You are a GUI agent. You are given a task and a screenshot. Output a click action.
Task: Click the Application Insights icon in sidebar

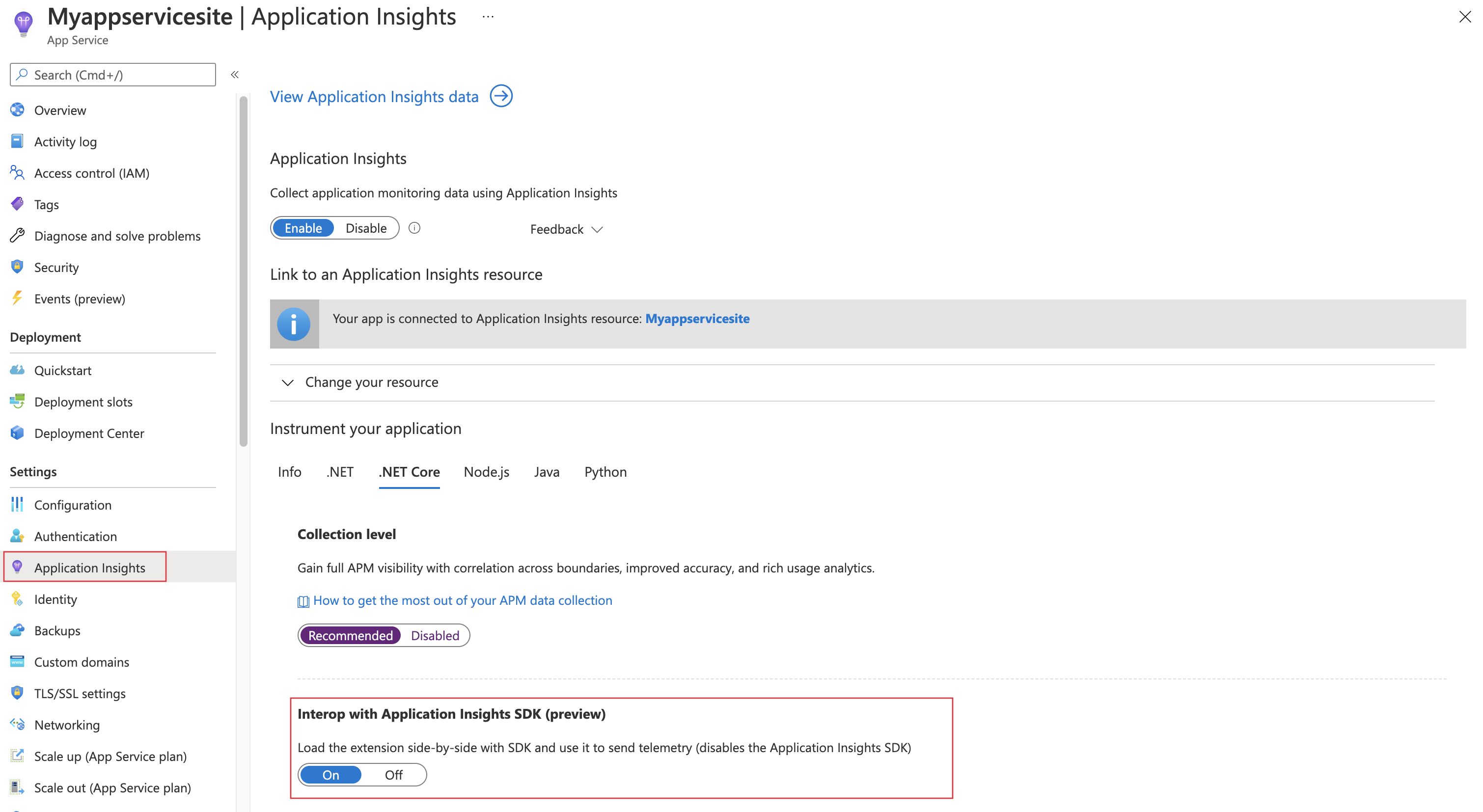(x=19, y=567)
